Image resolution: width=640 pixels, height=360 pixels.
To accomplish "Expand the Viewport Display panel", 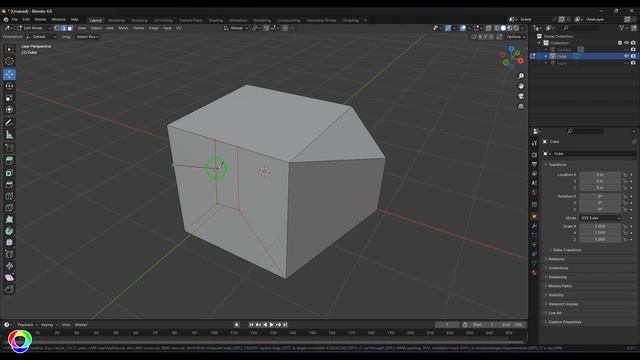I will pyautogui.click(x=563, y=304).
